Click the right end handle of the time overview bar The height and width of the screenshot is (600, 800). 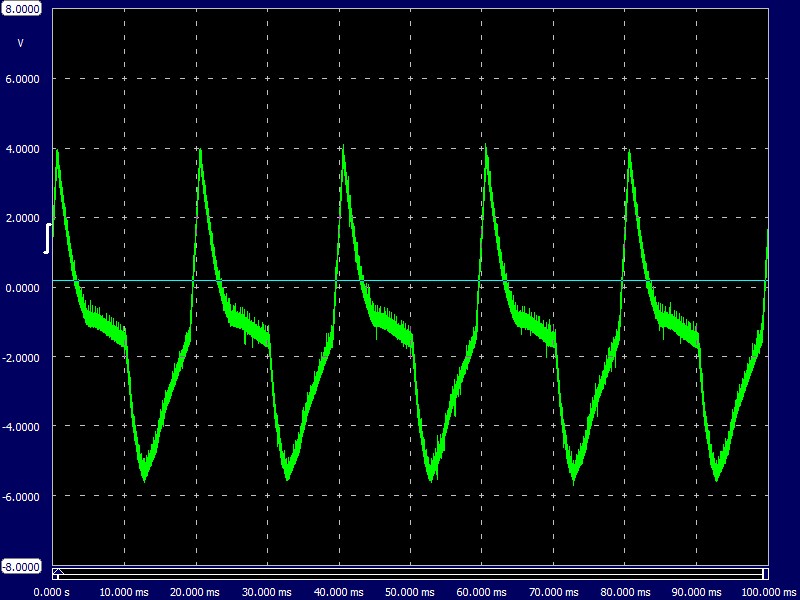(765, 573)
